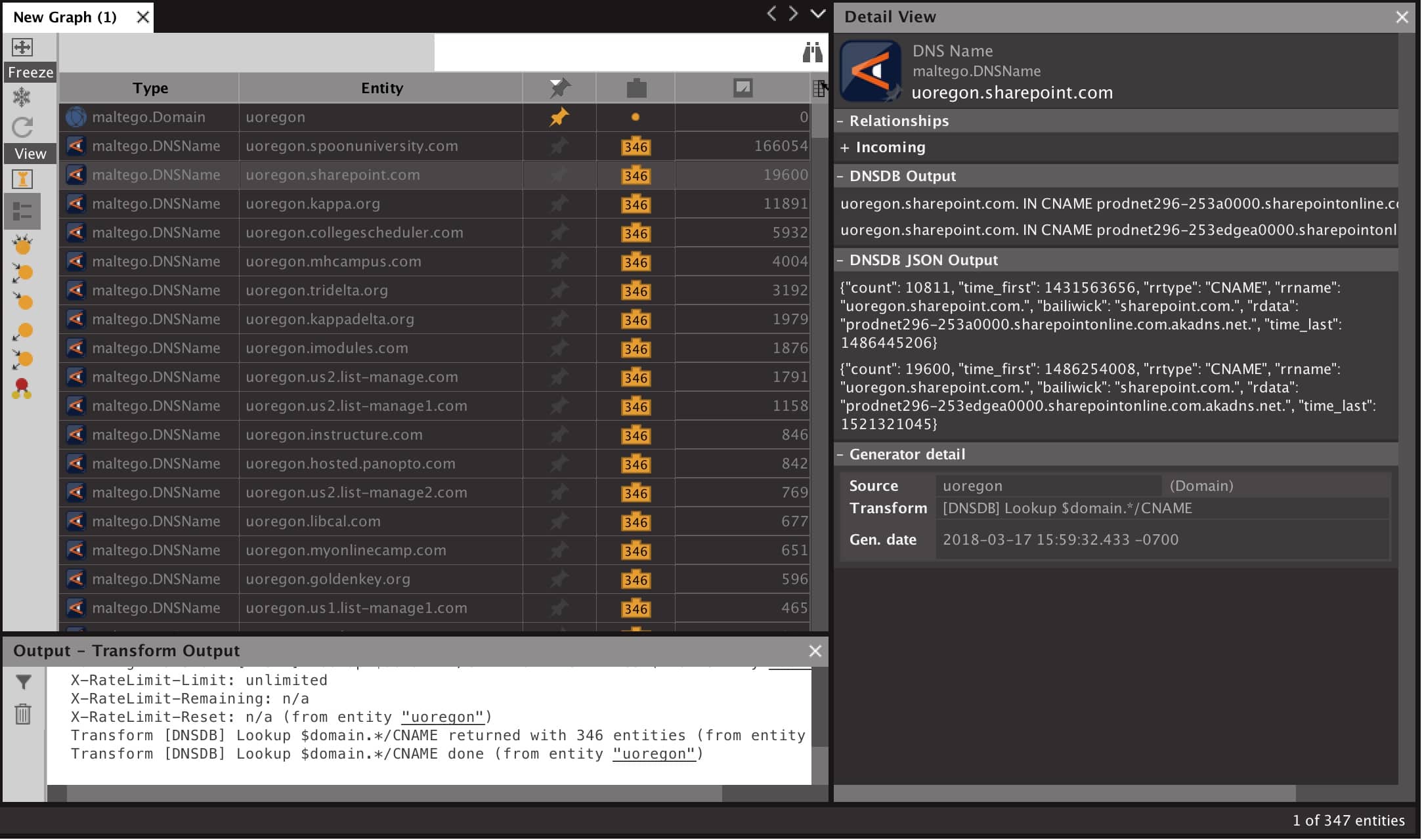The image size is (1422, 840).
Task: Toggle pin for uoregon.libcal.com
Action: point(559,521)
